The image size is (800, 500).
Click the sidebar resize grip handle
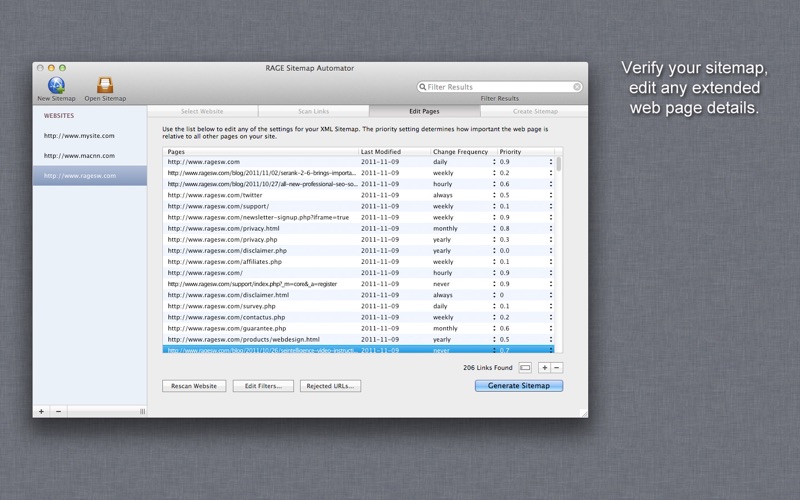click(x=142, y=411)
